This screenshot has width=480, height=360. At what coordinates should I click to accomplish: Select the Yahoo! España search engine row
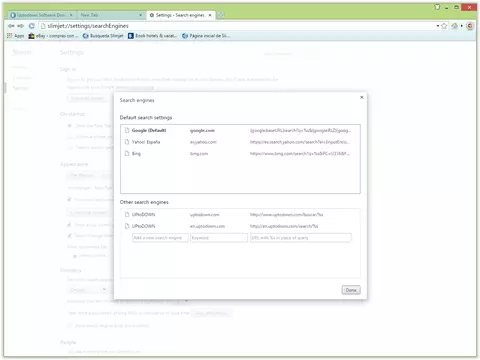[240, 142]
